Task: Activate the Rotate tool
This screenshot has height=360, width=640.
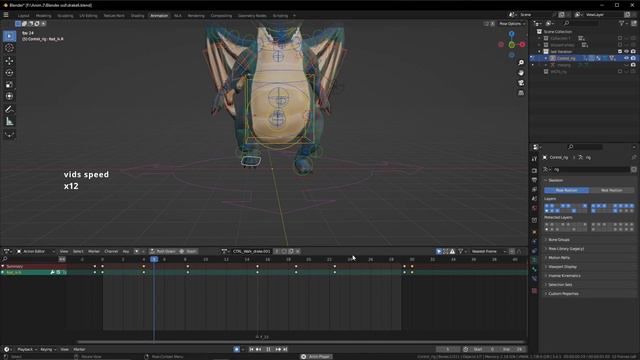Action: pos(9,73)
